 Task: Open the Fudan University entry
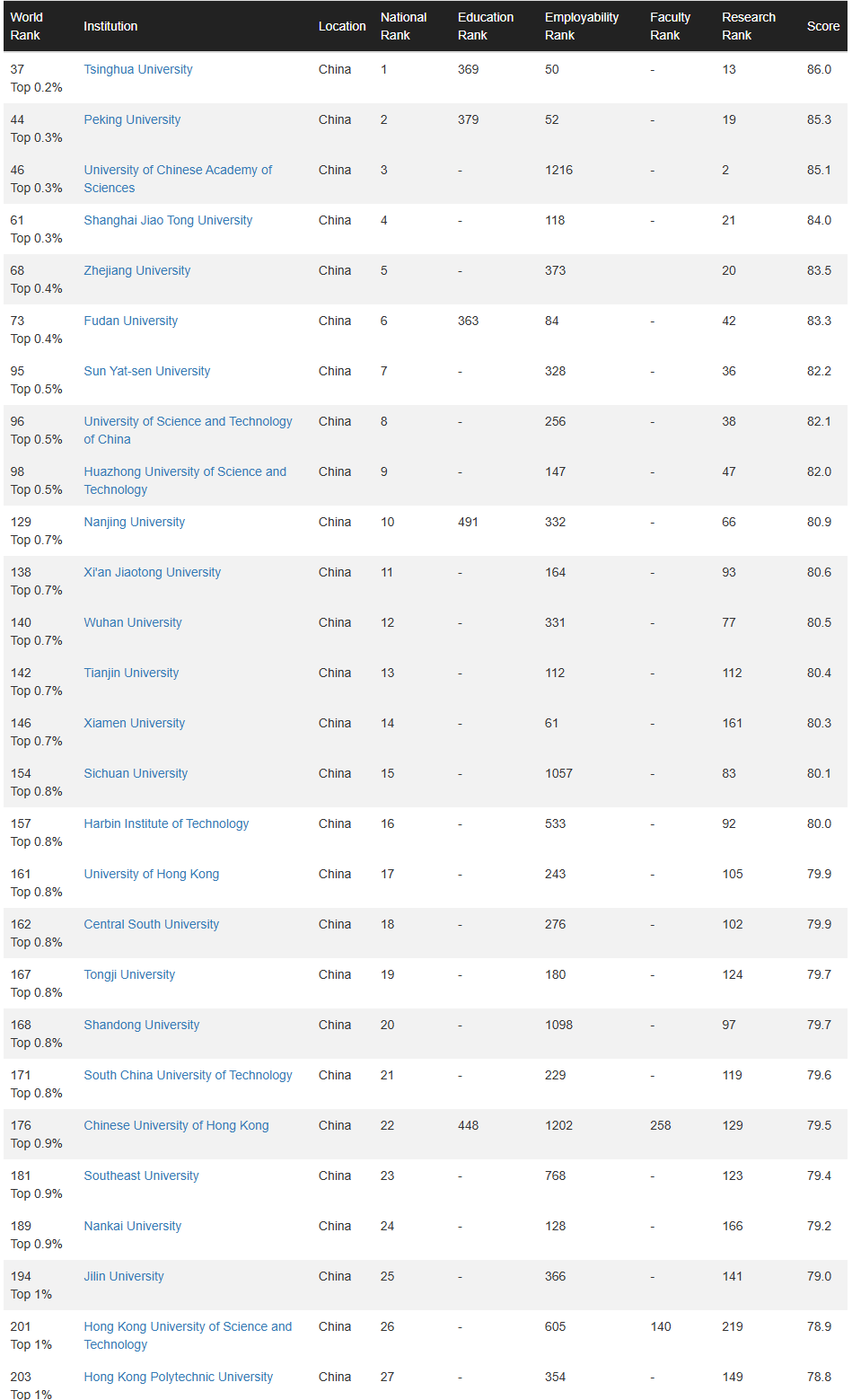130,321
